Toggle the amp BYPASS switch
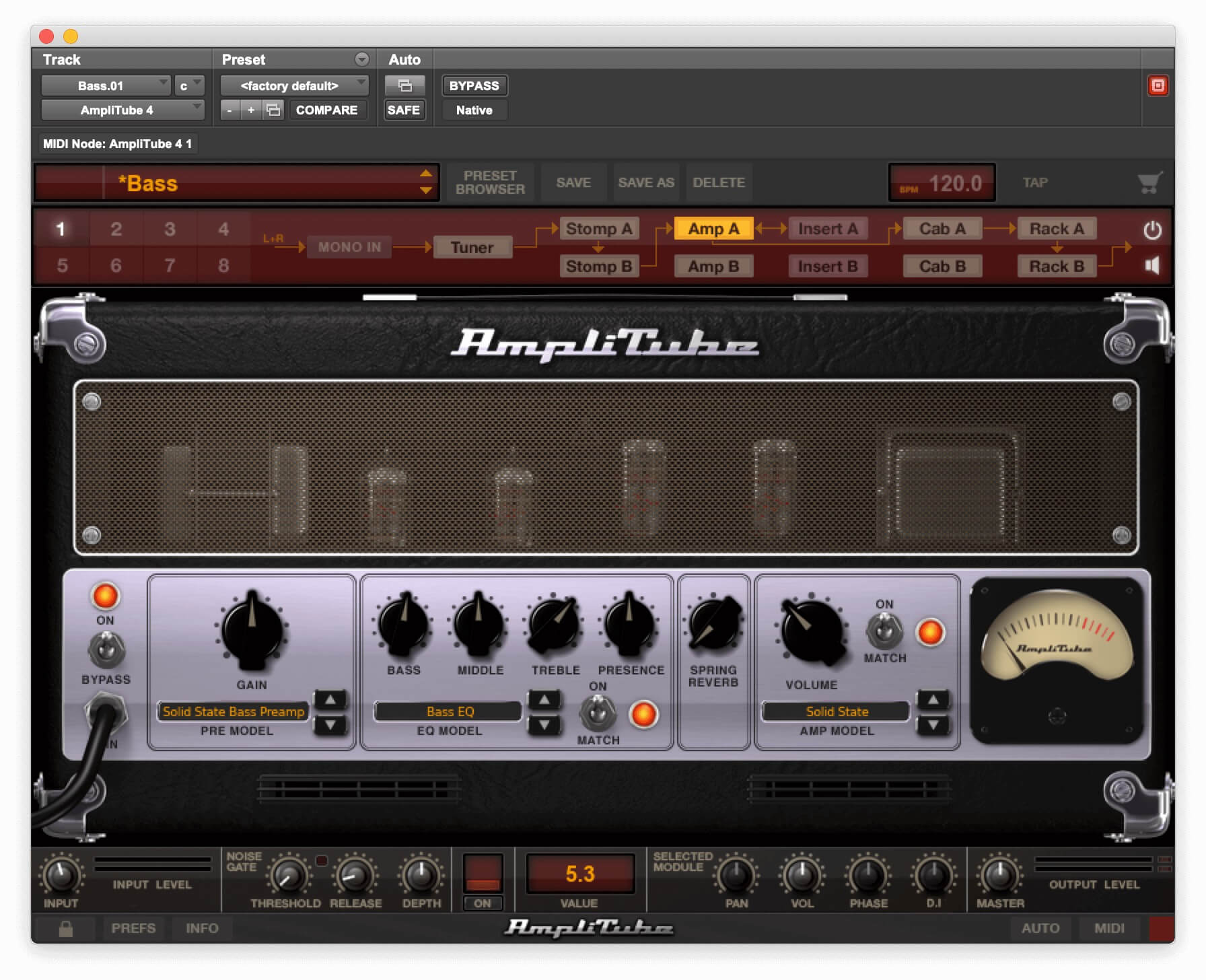Viewport: 1206px width, 980px height. [x=106, y=651]
